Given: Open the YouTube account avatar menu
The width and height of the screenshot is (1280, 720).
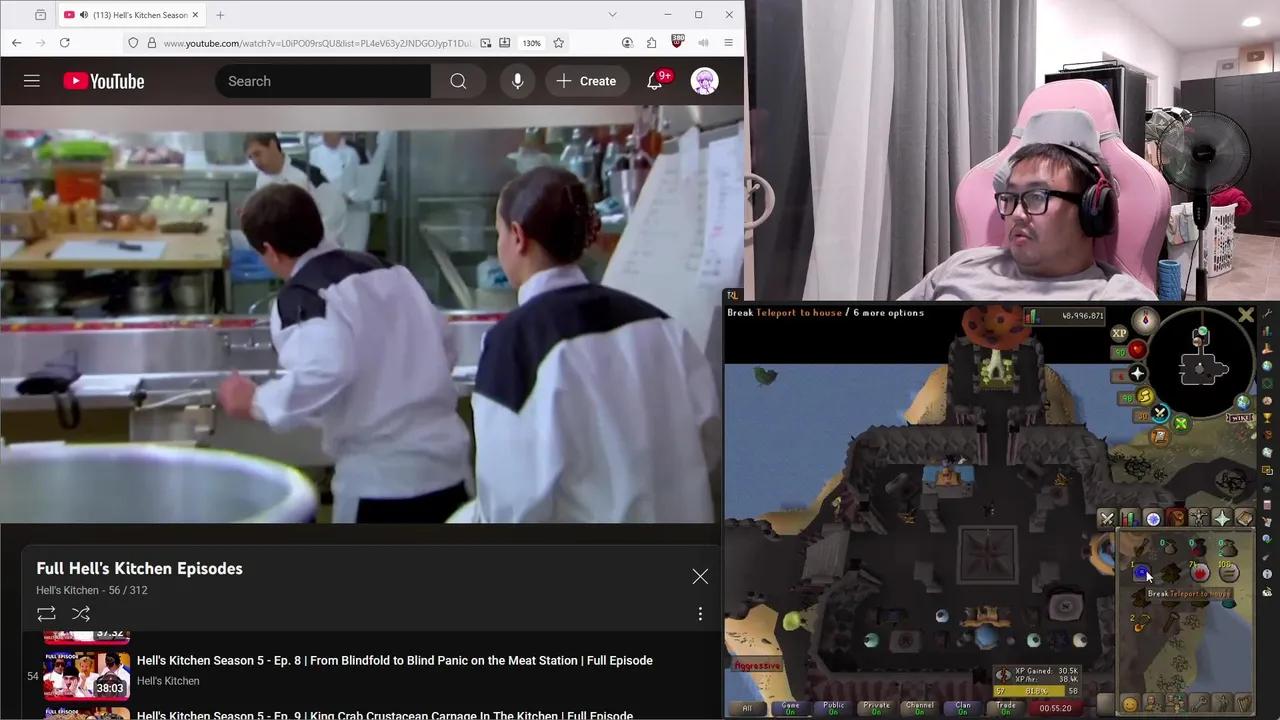Looking at the screenshot, I should click(x=705, y=81).
